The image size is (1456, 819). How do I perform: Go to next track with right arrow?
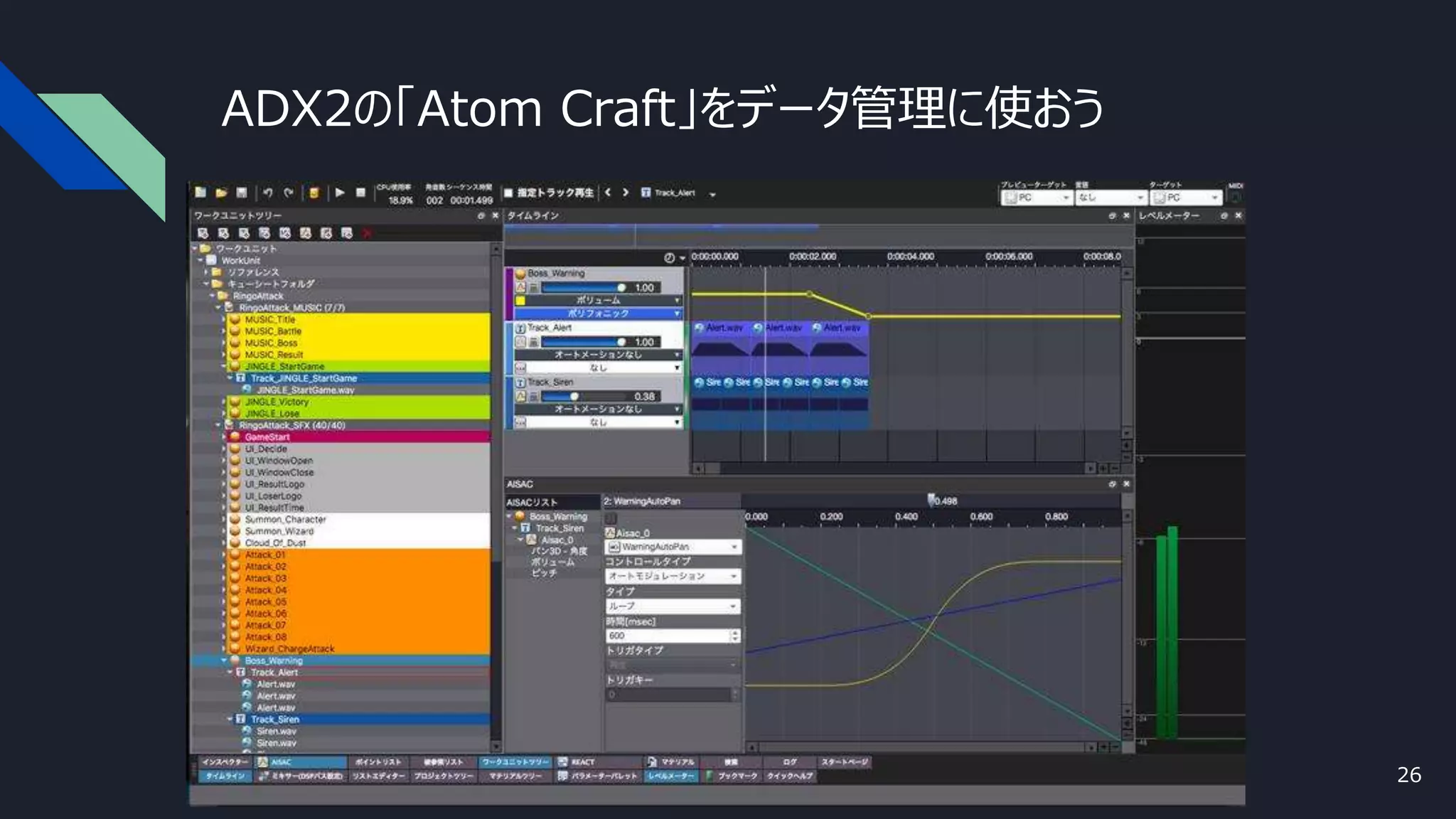[x=626, y=192]
